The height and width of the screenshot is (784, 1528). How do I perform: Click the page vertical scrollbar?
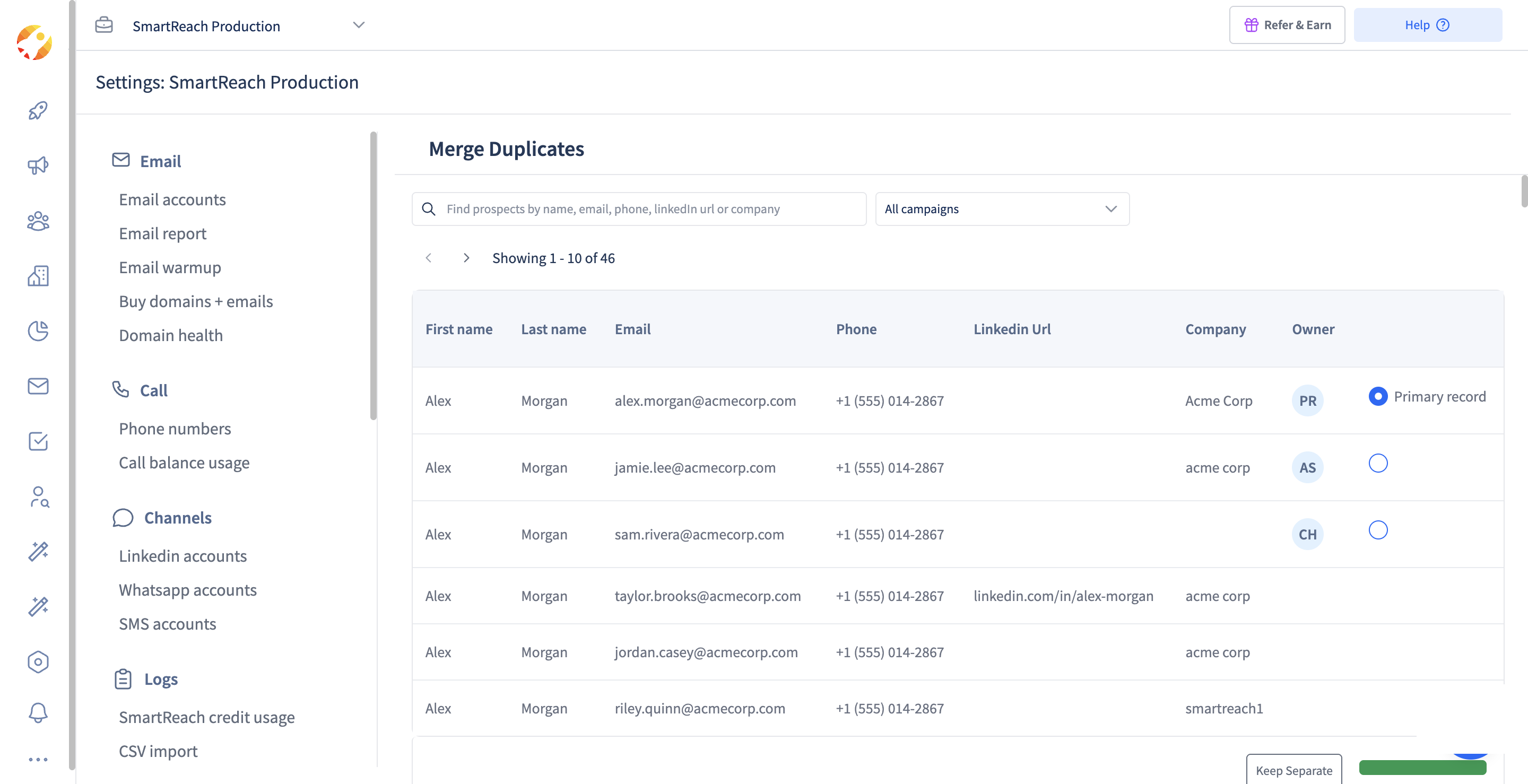pos(1524,191)
